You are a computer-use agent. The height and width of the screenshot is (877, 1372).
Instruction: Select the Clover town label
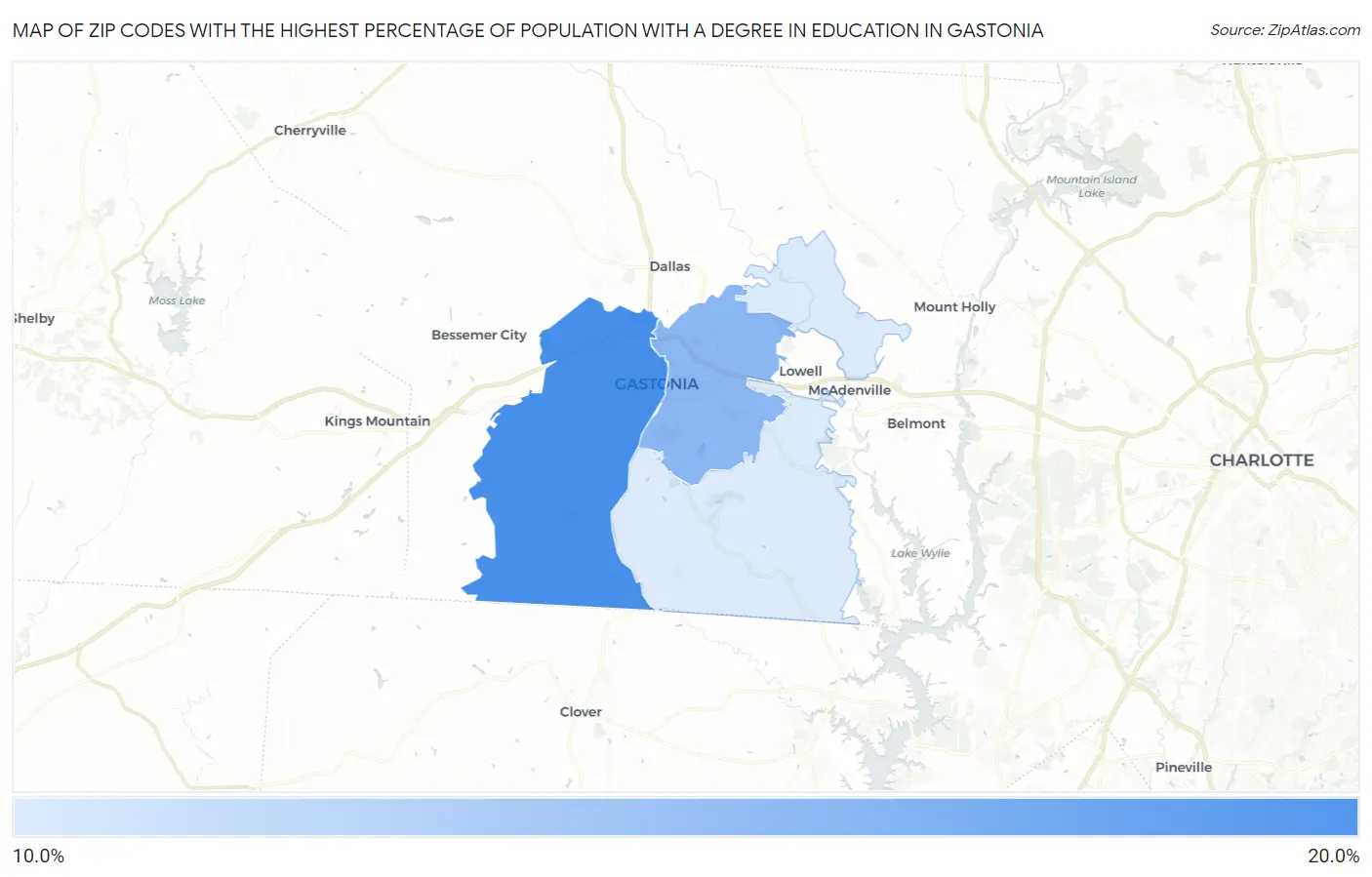(581, 711)
